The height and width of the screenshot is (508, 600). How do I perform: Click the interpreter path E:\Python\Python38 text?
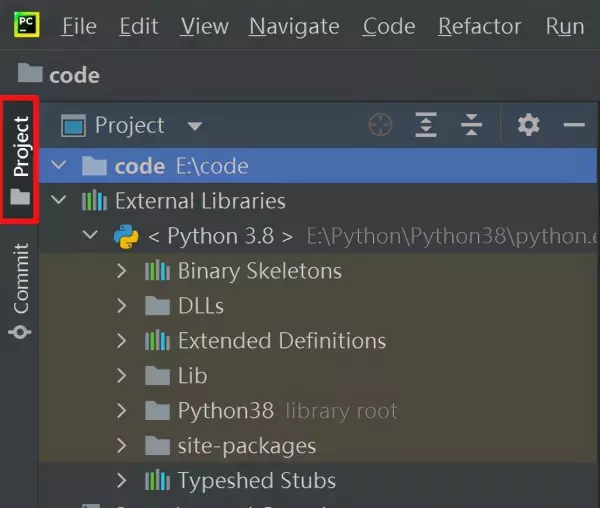452,236
